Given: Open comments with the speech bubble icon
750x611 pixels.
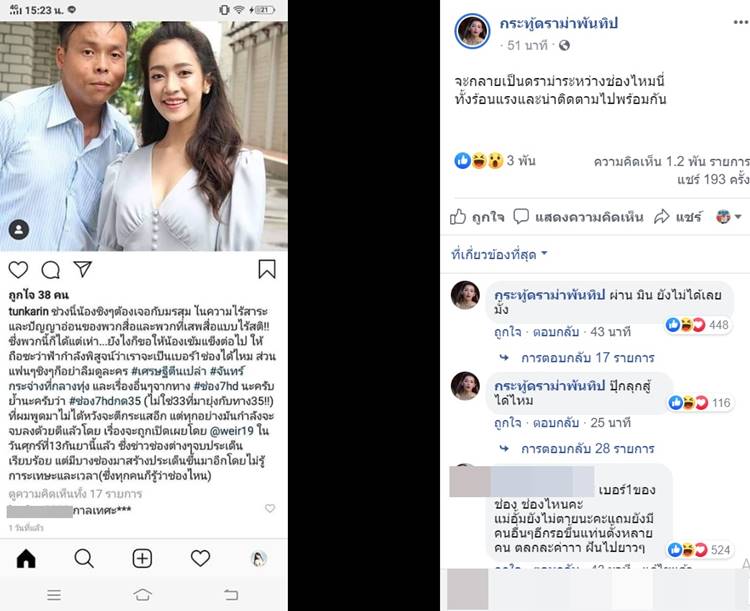Looking at the screenshot, I should point(50,269).
